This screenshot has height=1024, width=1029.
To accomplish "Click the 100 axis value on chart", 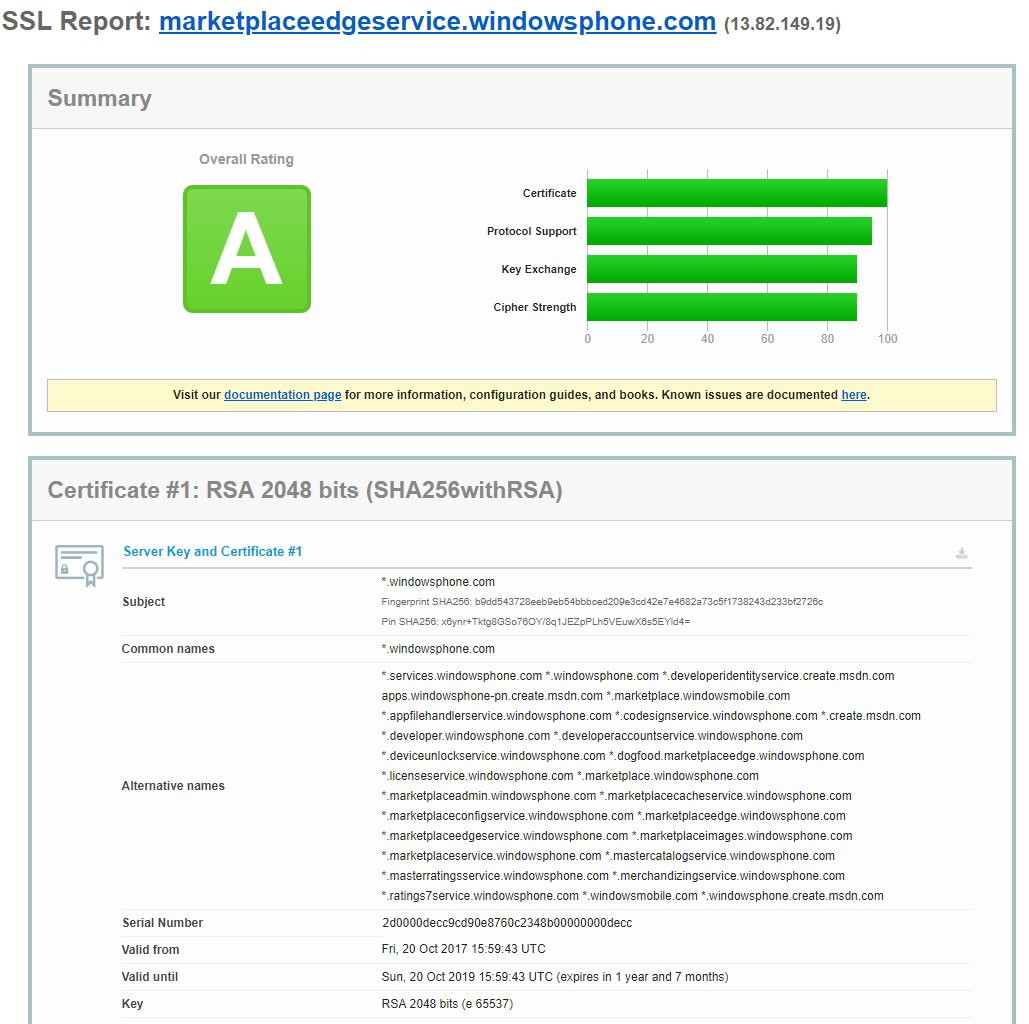I will point(887,339).
